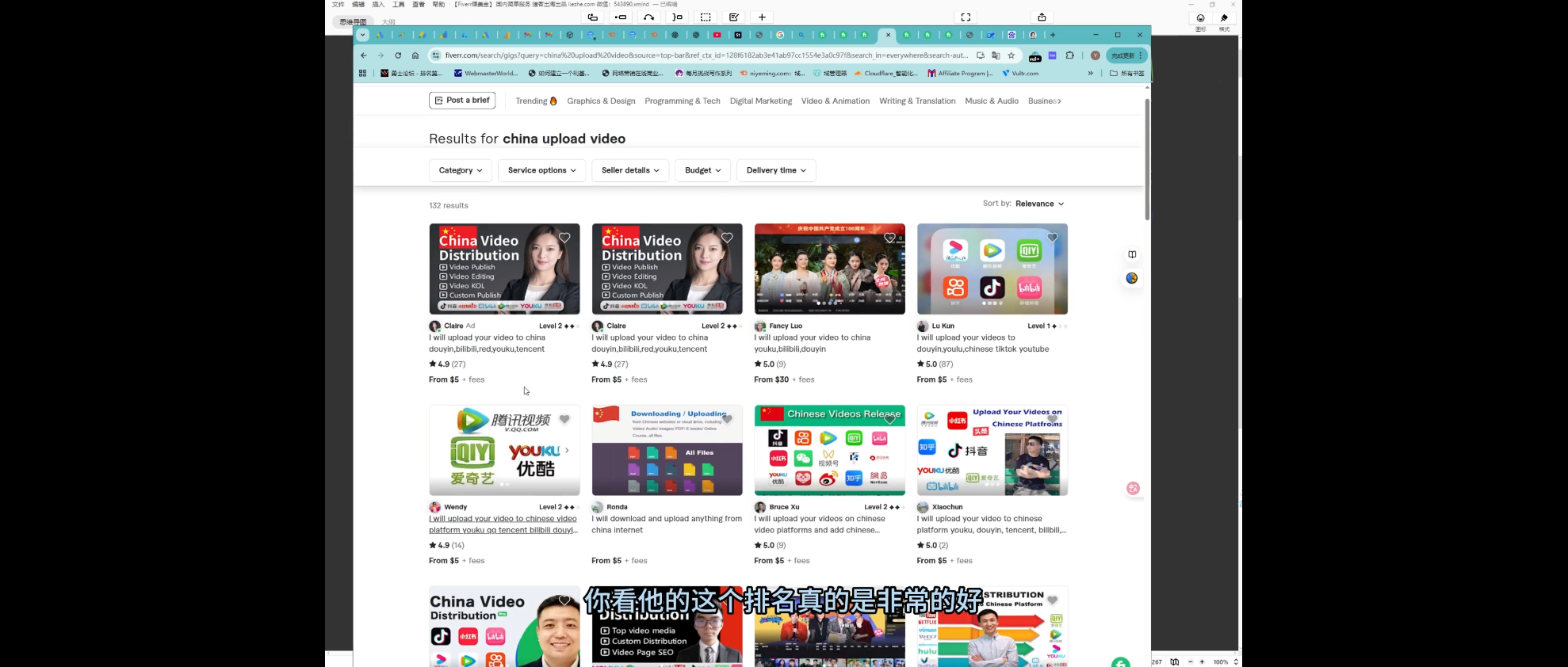Image resolution: width=1568 pixels, height=667 pixels.
Task: Click the browser back arrow
Action: (x=364, y=55)
